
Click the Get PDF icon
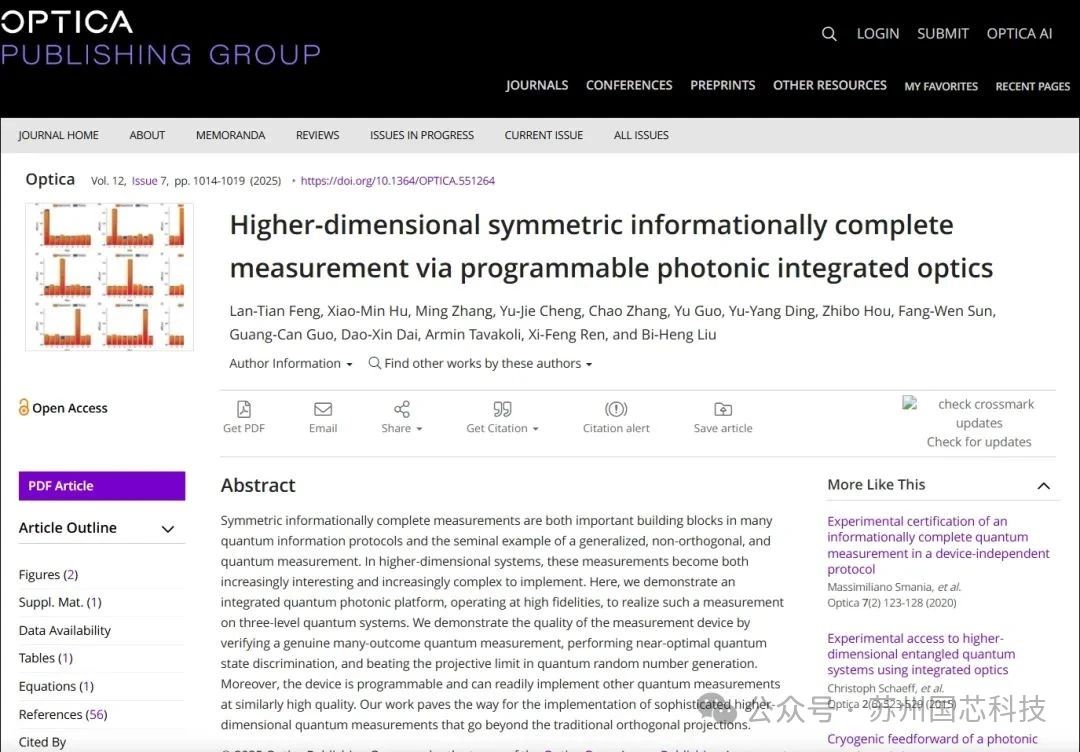(x=244, y=409)
